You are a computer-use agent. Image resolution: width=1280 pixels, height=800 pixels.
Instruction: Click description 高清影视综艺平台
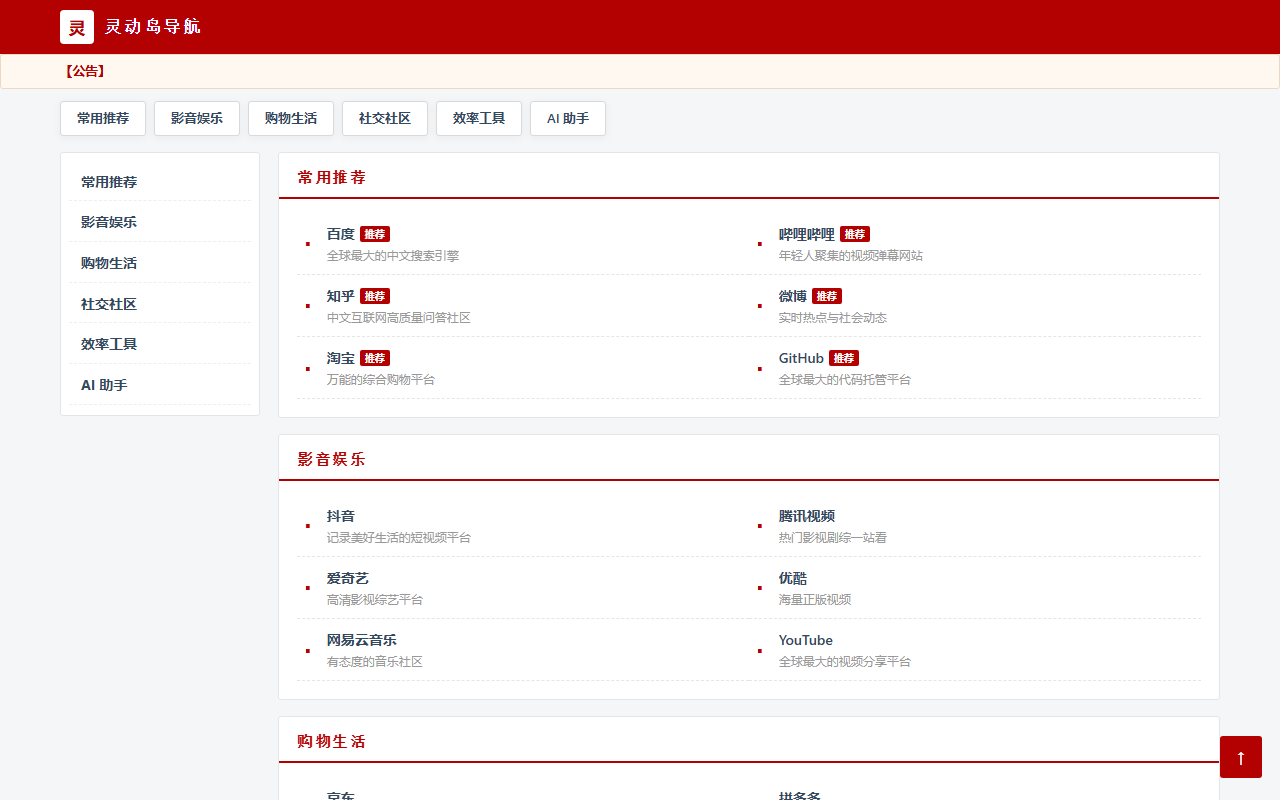[x=375, y=600]
